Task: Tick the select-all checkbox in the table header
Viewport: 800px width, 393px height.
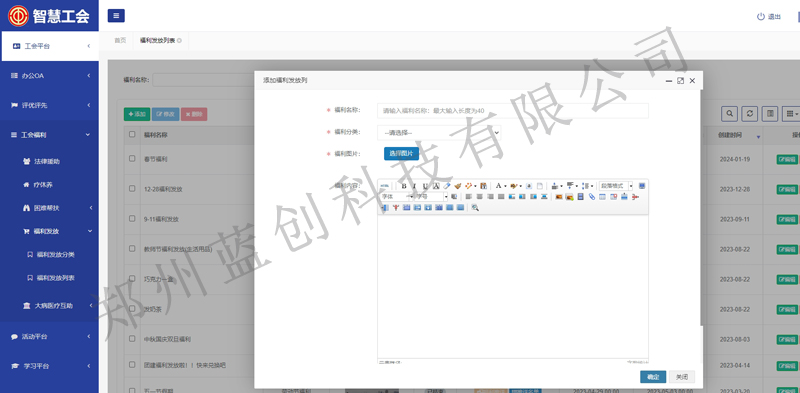Action: (132, 134)
